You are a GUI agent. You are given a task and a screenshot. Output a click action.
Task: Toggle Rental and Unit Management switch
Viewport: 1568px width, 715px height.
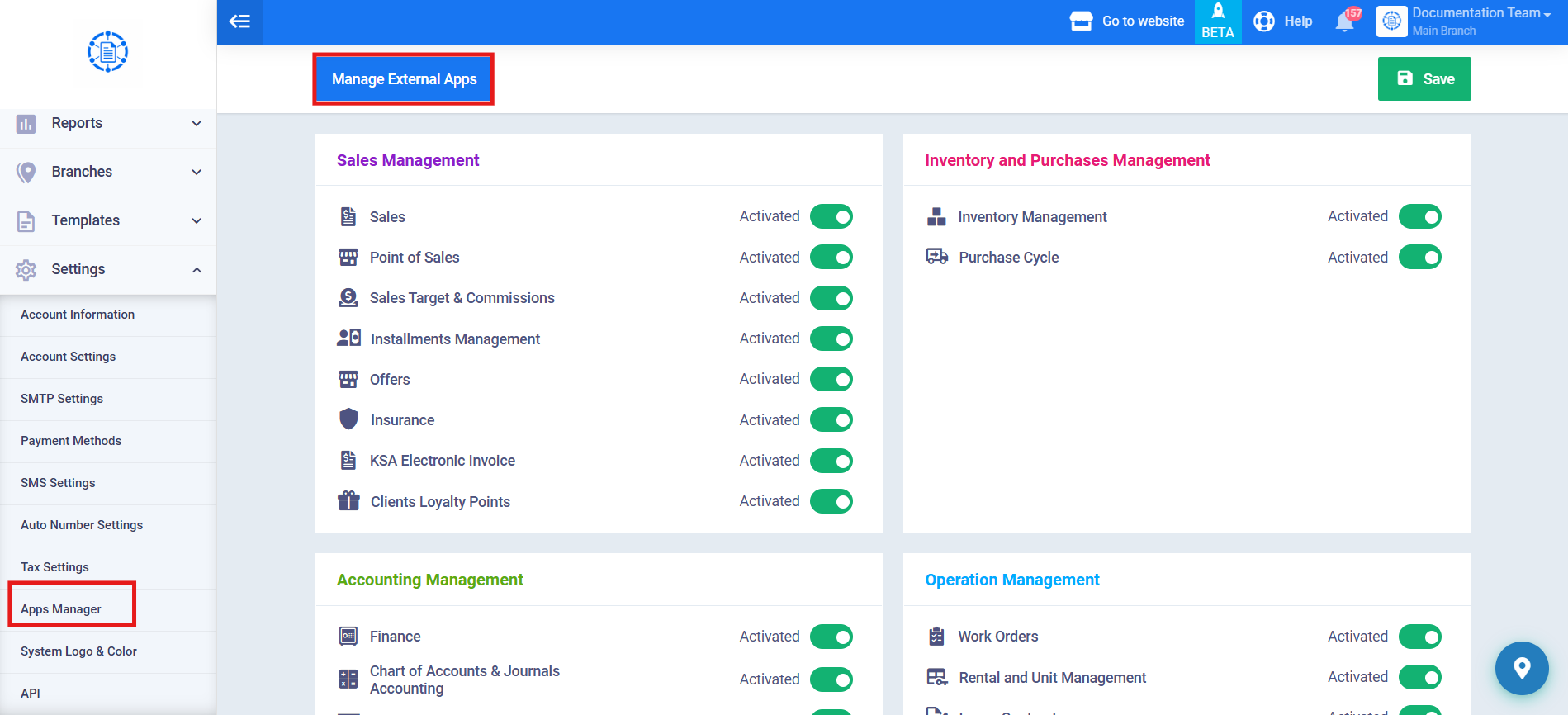click(x=1420, y=677)
